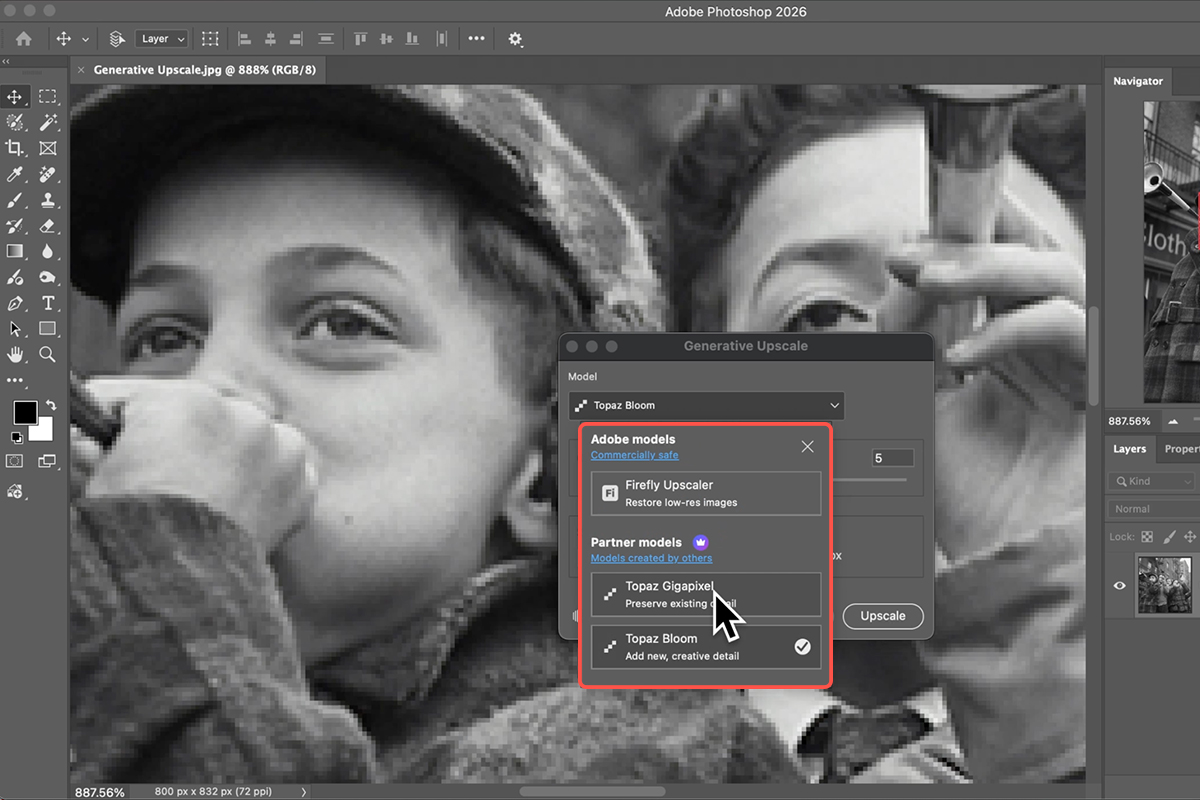1200x800 pixels.
Task: Expand the Normal blend mode dropdown
Action: (x=1150, y=509)
